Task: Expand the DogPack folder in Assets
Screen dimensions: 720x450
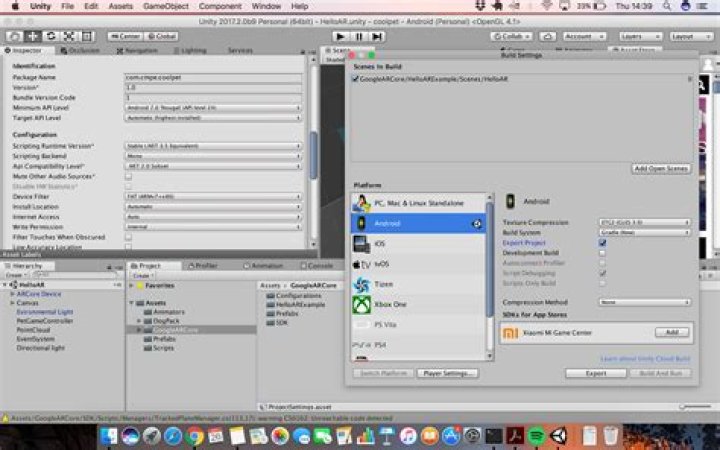Action: click(x=139, y=320)
